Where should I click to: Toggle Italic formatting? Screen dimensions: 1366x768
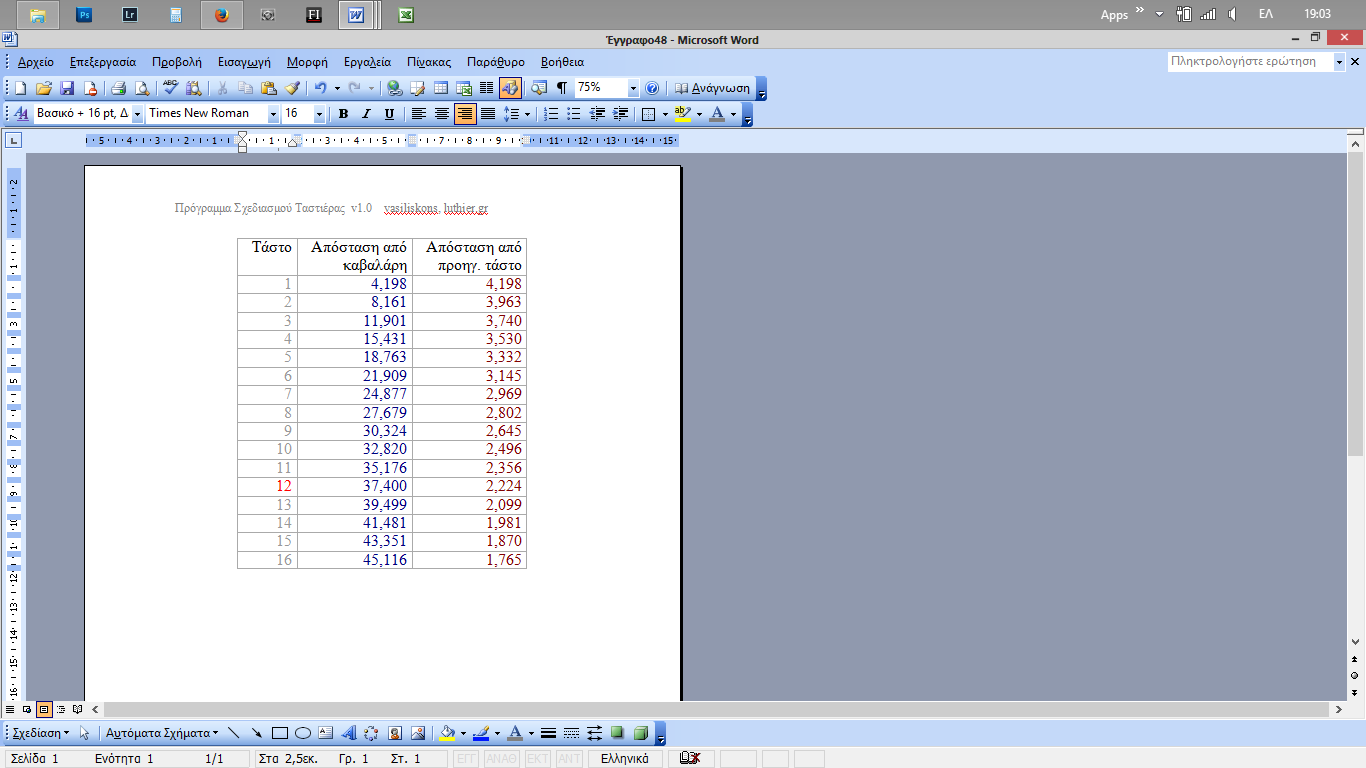[366, 114]
